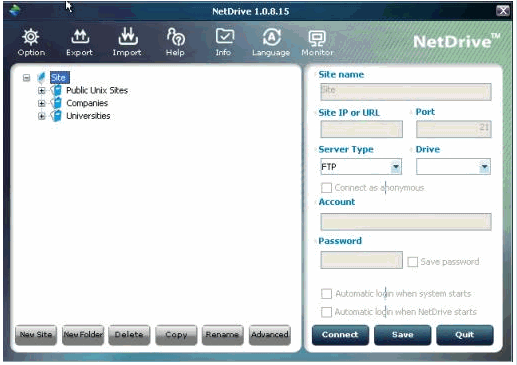
Task: Click the Export toolbar icon
Action: (80, 37)
